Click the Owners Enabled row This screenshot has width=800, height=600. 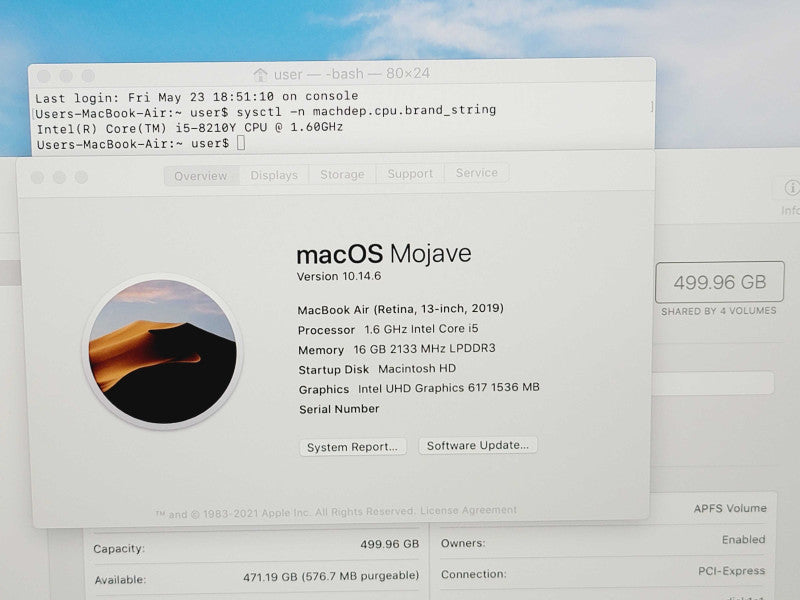pyautogui.click(x=603, y=541)
